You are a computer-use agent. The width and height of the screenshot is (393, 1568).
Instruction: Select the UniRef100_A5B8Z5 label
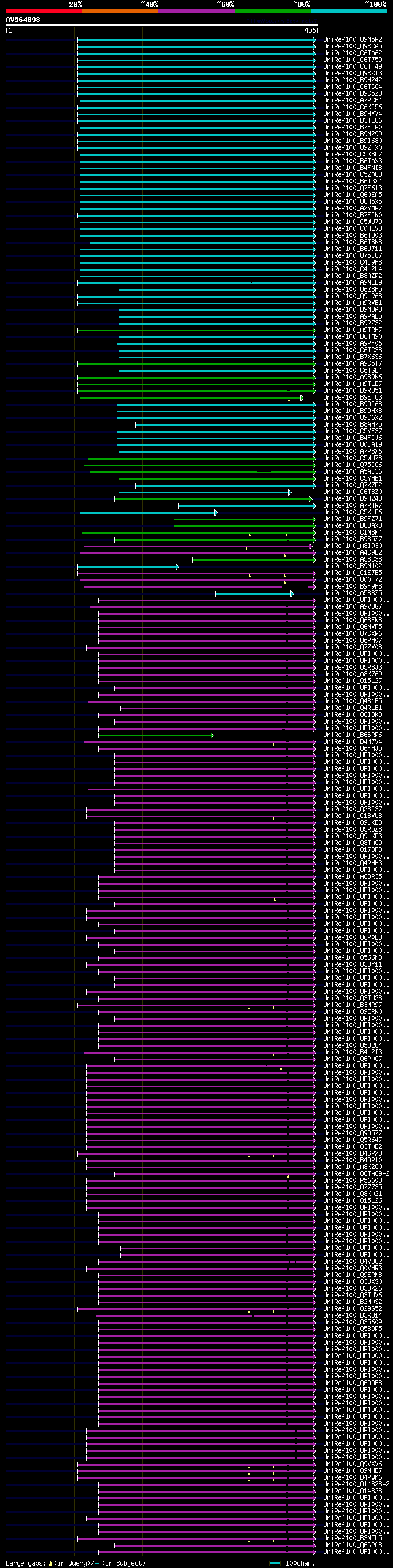(352, 593)
